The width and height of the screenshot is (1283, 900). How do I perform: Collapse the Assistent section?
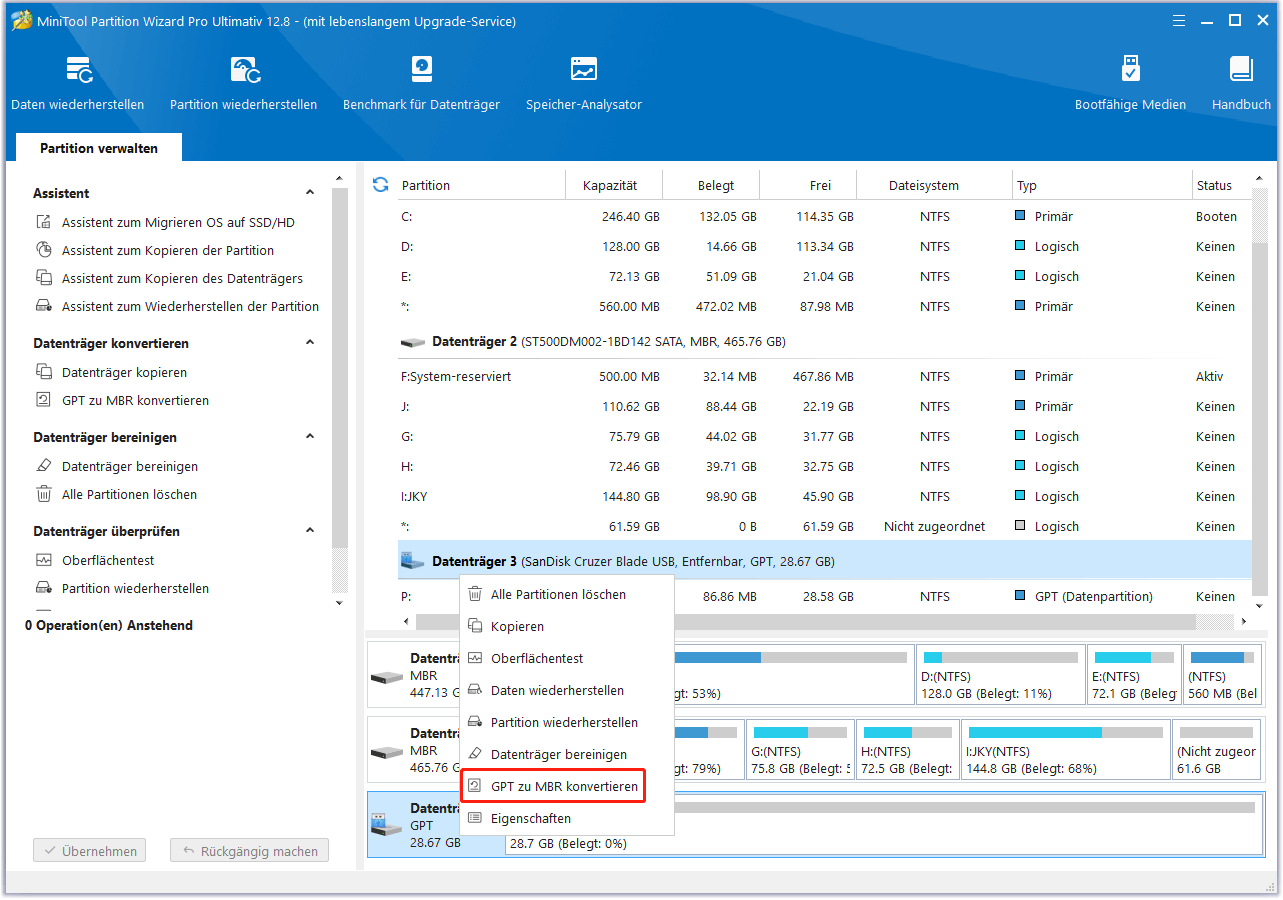click(x=310, y=193)
